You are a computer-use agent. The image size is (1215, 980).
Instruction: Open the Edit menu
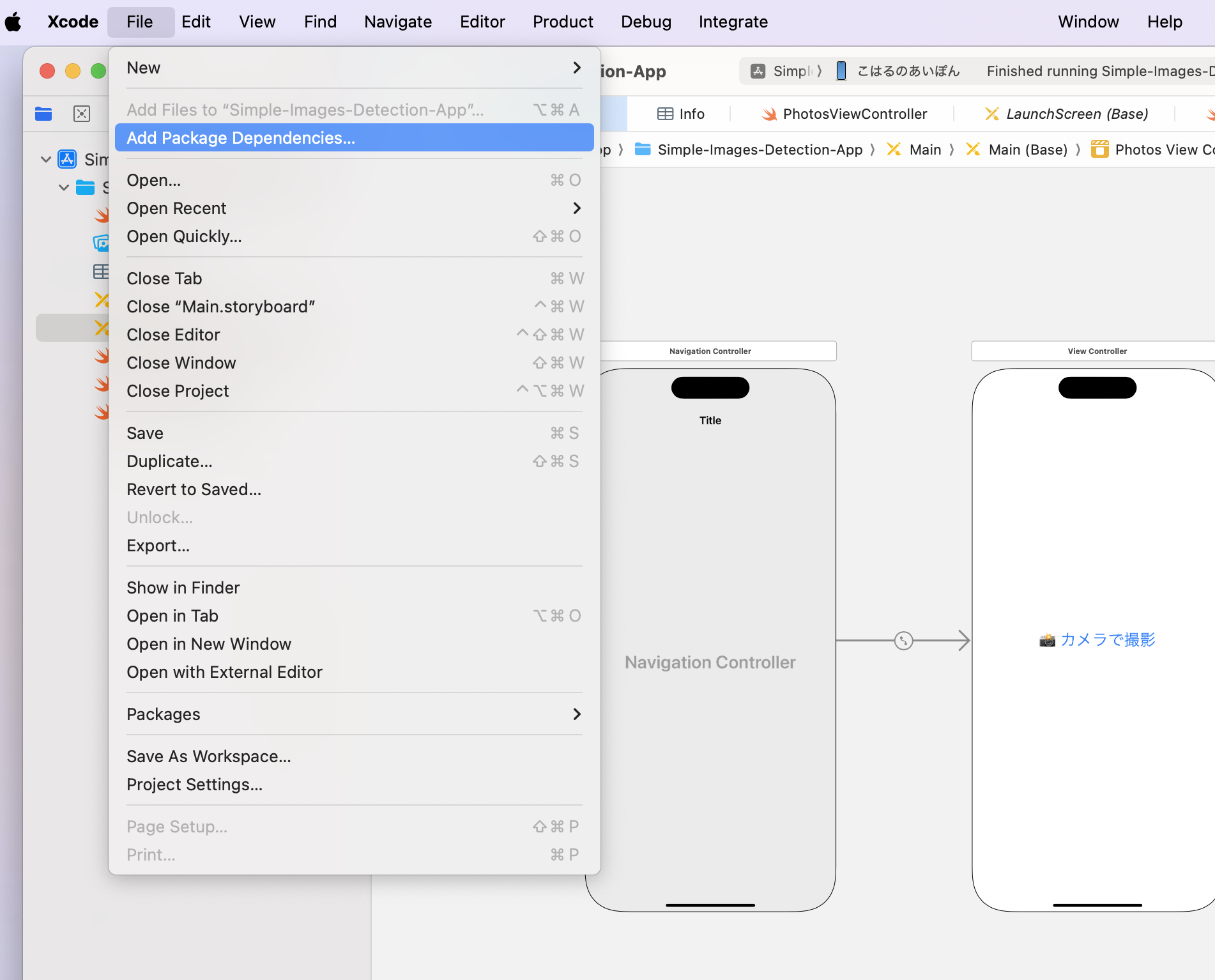tap(195, 22)
